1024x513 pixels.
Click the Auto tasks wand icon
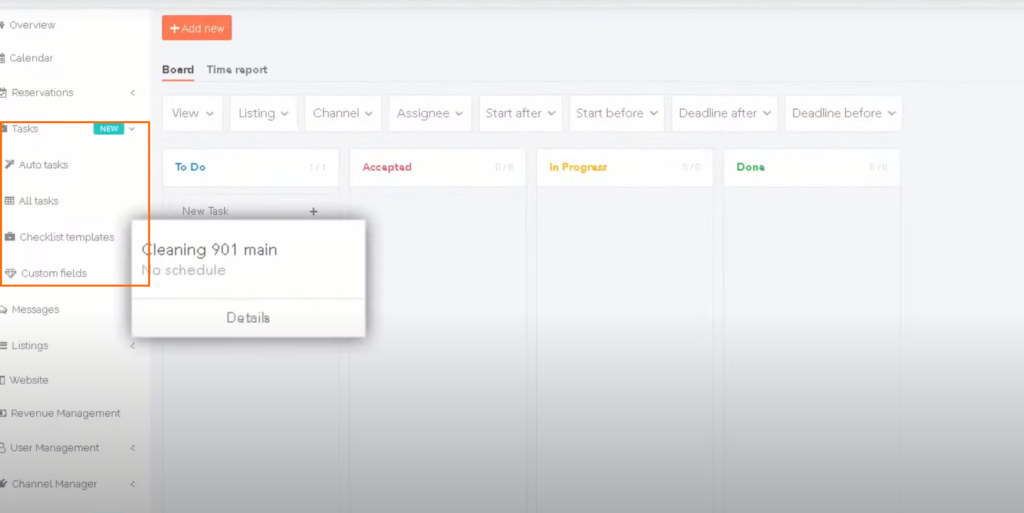click(10, 165)
